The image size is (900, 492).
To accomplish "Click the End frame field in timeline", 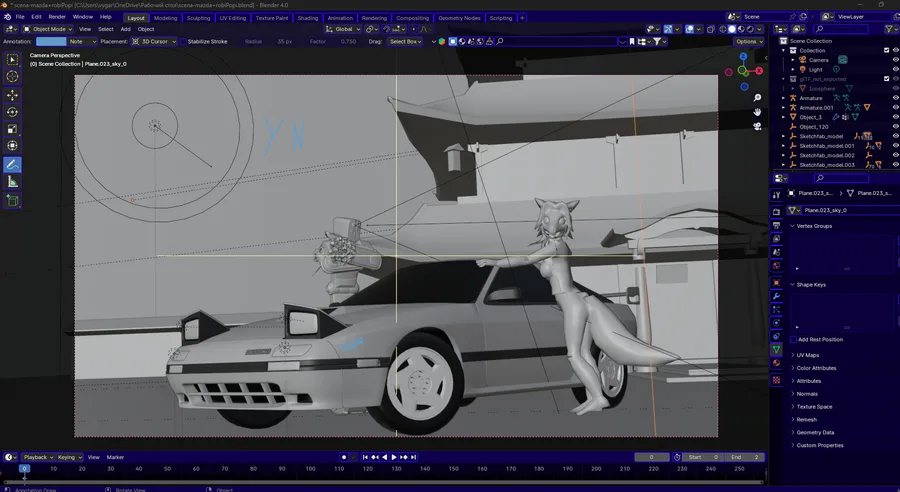I will (x=745, y=457).
